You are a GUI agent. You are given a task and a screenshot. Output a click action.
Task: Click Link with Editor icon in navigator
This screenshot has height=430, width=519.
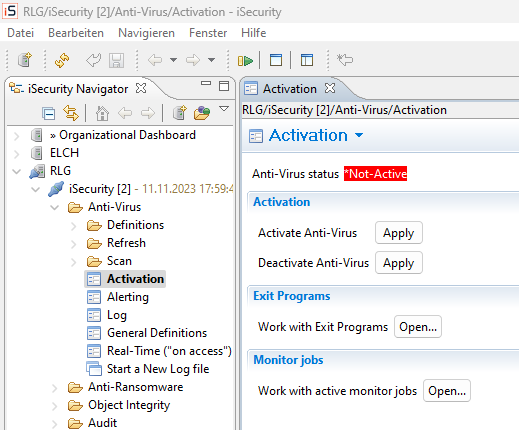coord(71,113)
